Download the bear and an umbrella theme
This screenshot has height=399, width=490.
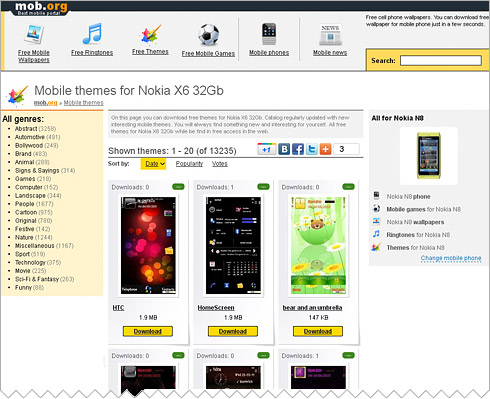tap(318, 331)
